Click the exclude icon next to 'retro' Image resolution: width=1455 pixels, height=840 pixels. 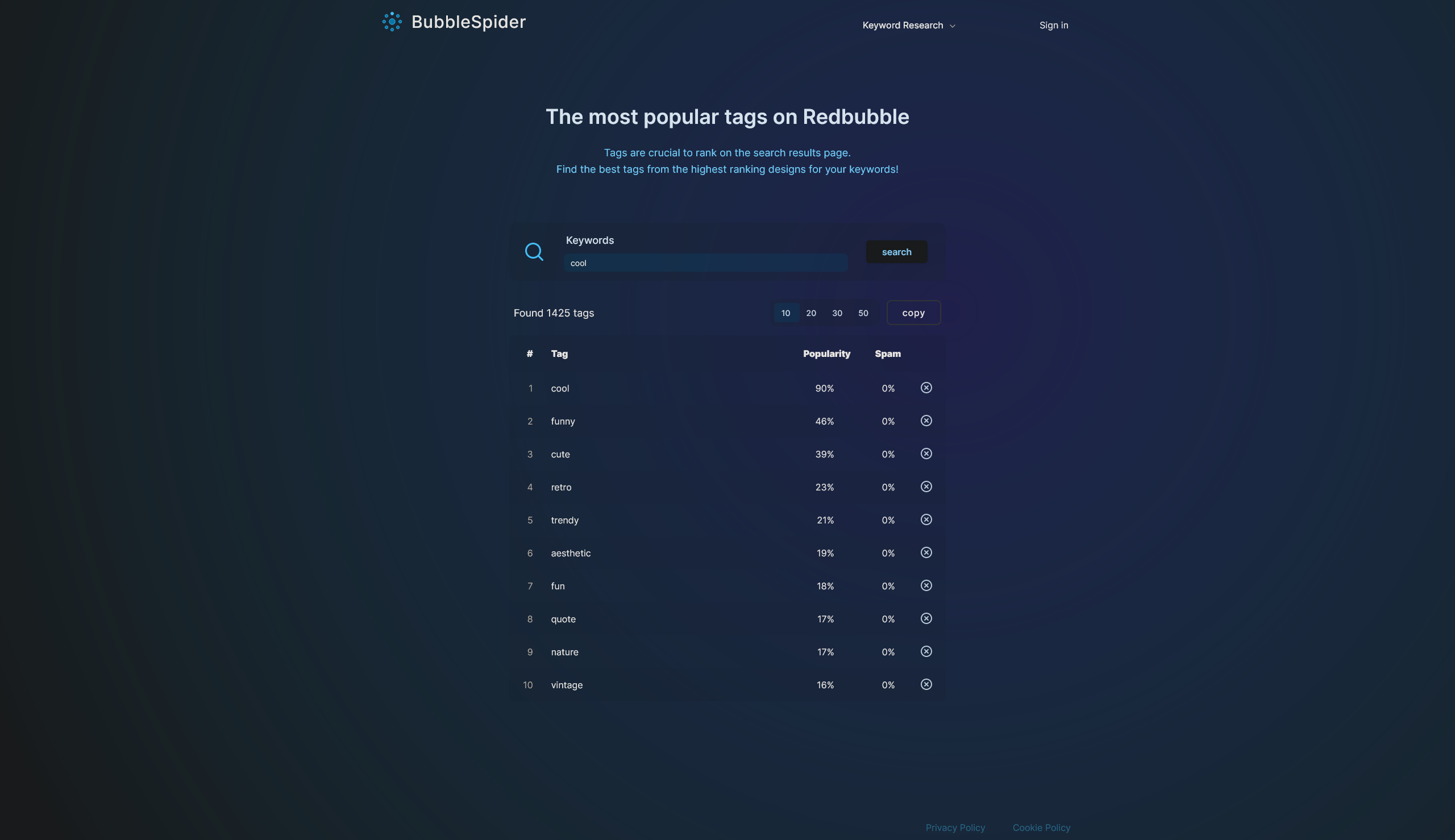pos(926,487)
